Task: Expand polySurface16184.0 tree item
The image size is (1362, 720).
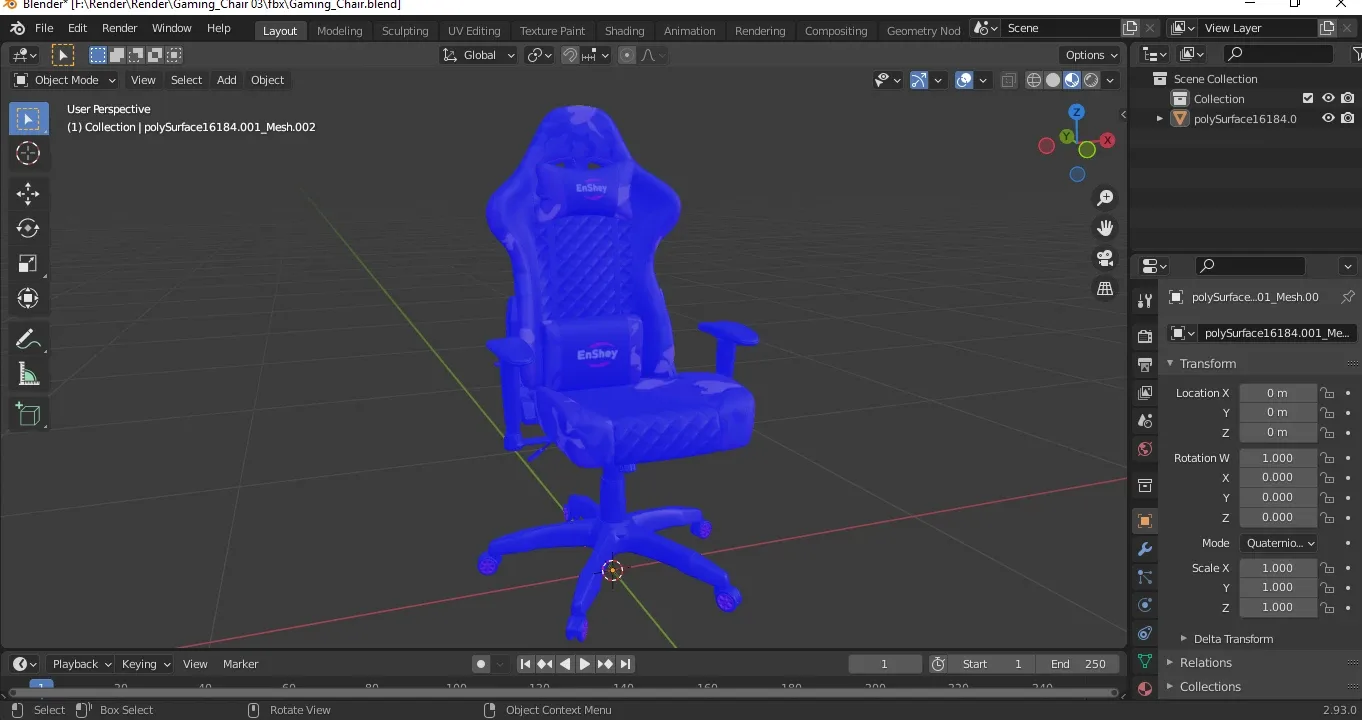Action: pos(1160,118)
